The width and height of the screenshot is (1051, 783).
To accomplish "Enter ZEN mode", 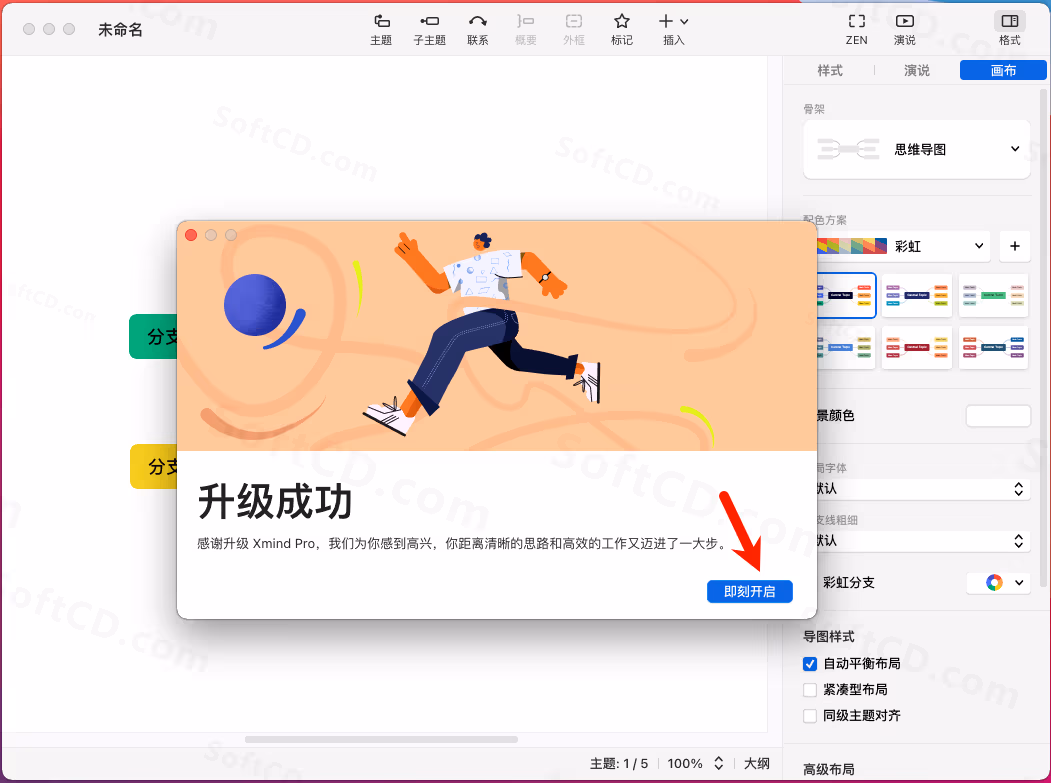I will [857, 29].
